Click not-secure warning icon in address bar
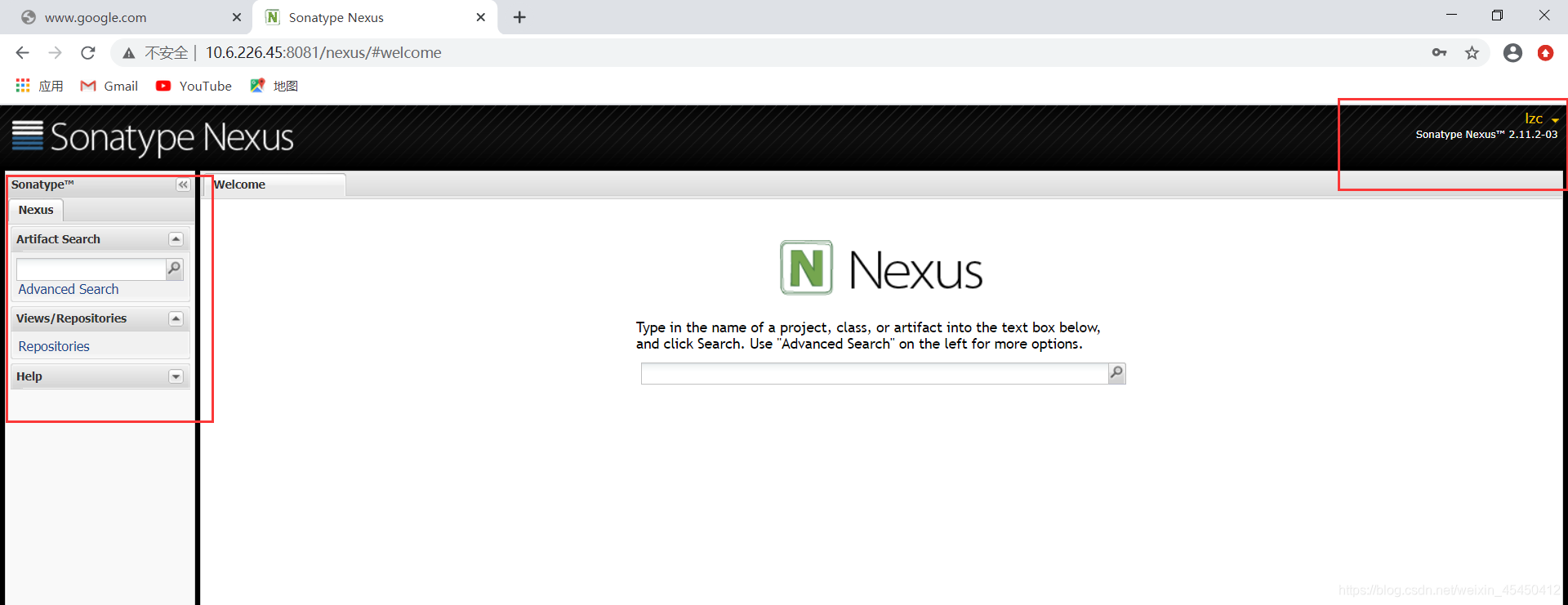 point(129,53)
